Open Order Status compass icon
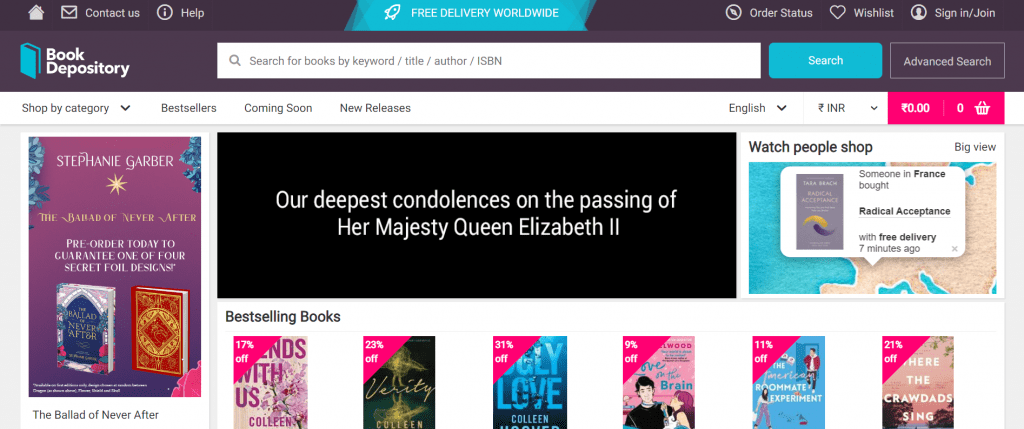 click(733, 12)
